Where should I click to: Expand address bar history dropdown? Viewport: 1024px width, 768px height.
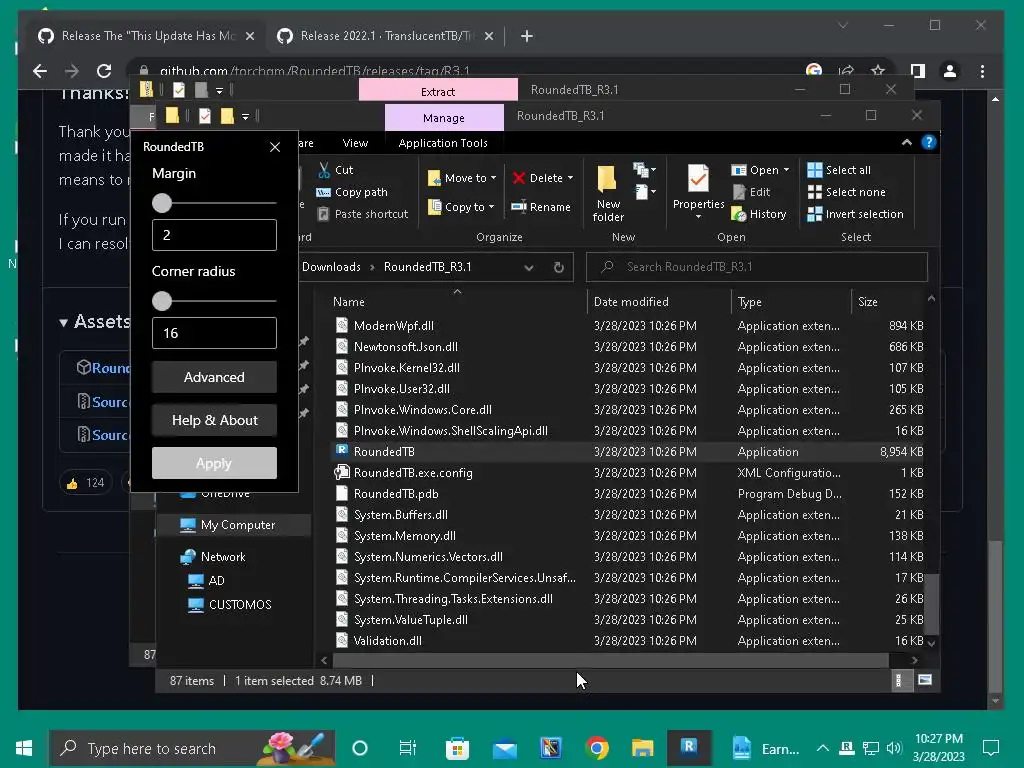coord(529,267)
